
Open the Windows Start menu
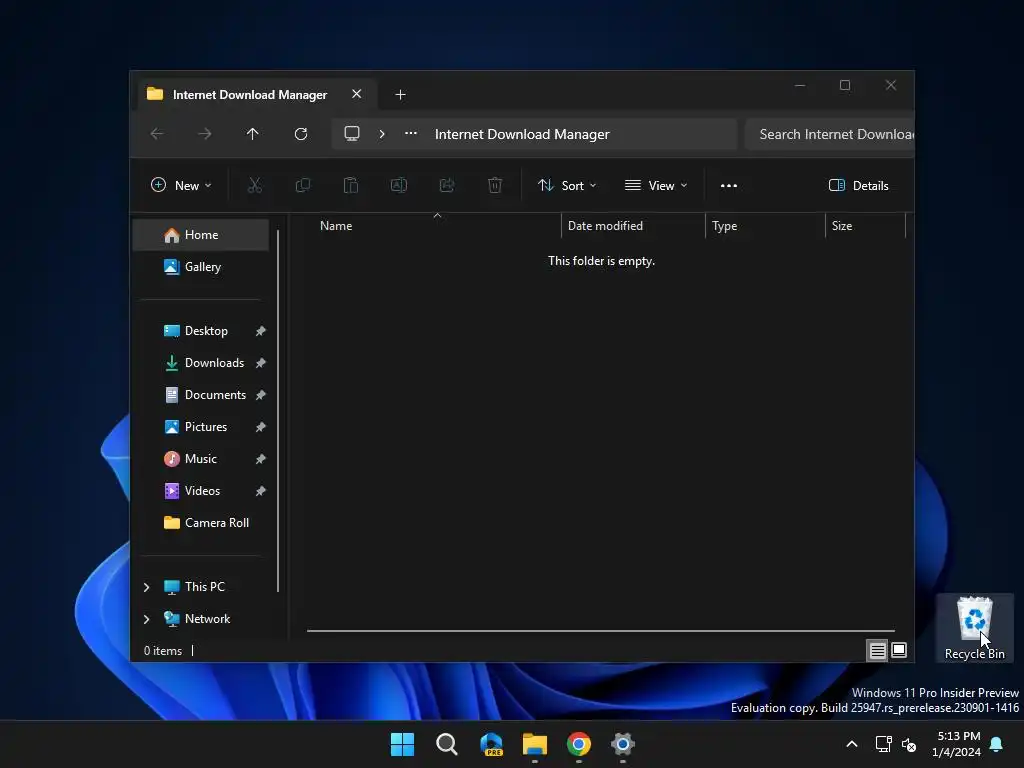pyautogui.click(x=402, y=744)
